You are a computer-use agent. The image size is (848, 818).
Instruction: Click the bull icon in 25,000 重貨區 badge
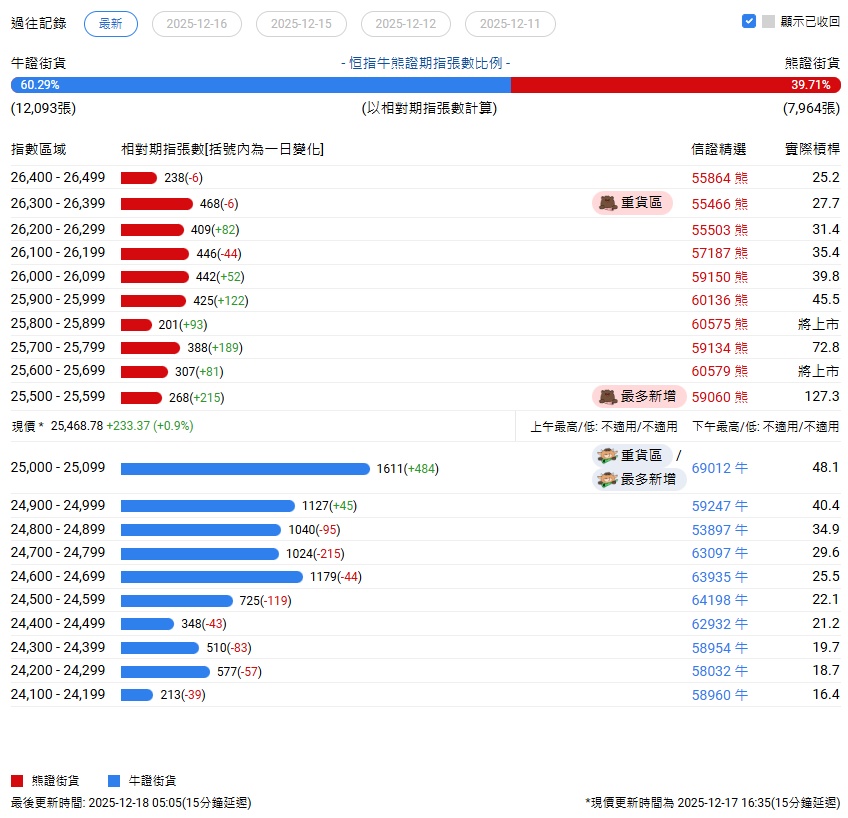tap(607, 456)
